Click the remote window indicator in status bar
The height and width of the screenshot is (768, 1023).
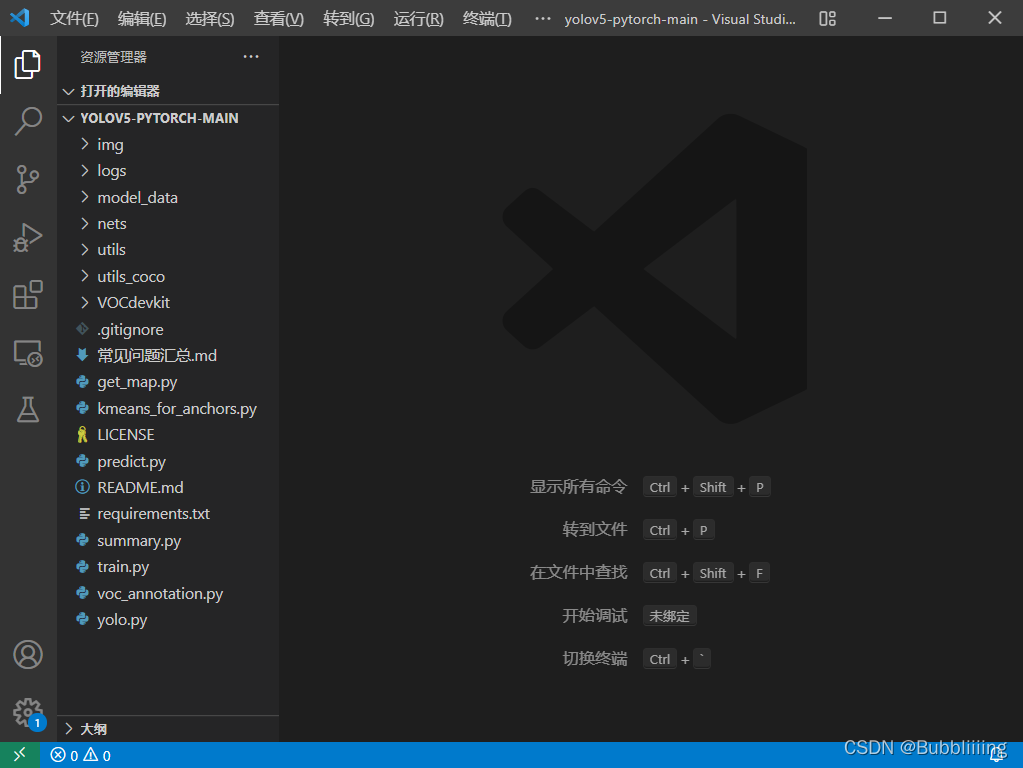20,755
